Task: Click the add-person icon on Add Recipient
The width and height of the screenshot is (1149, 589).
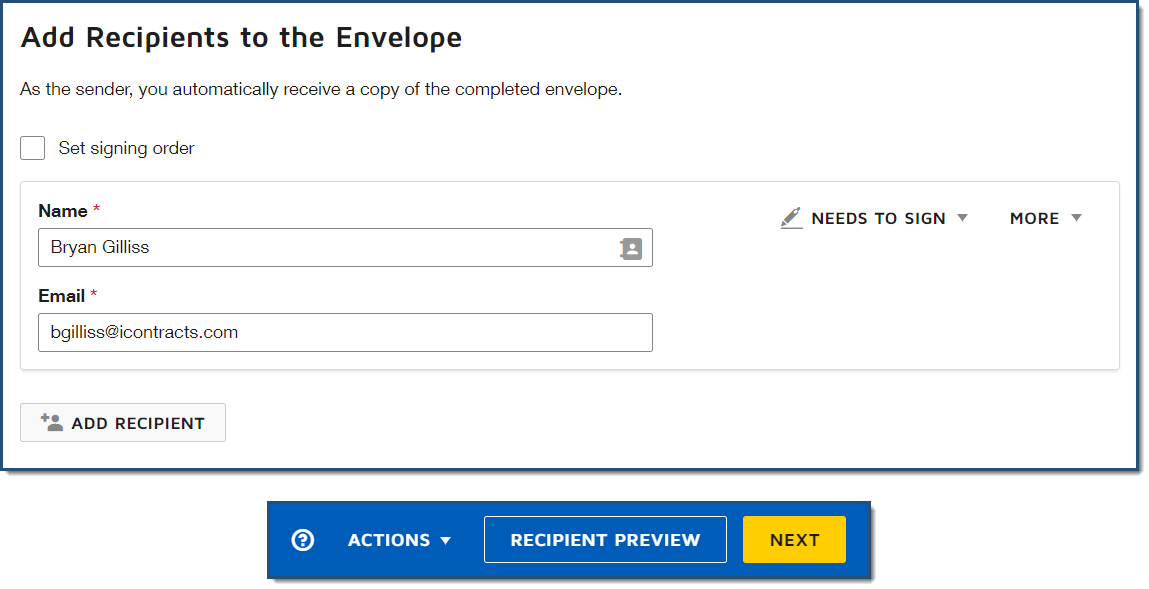Action: click(51, 422)
